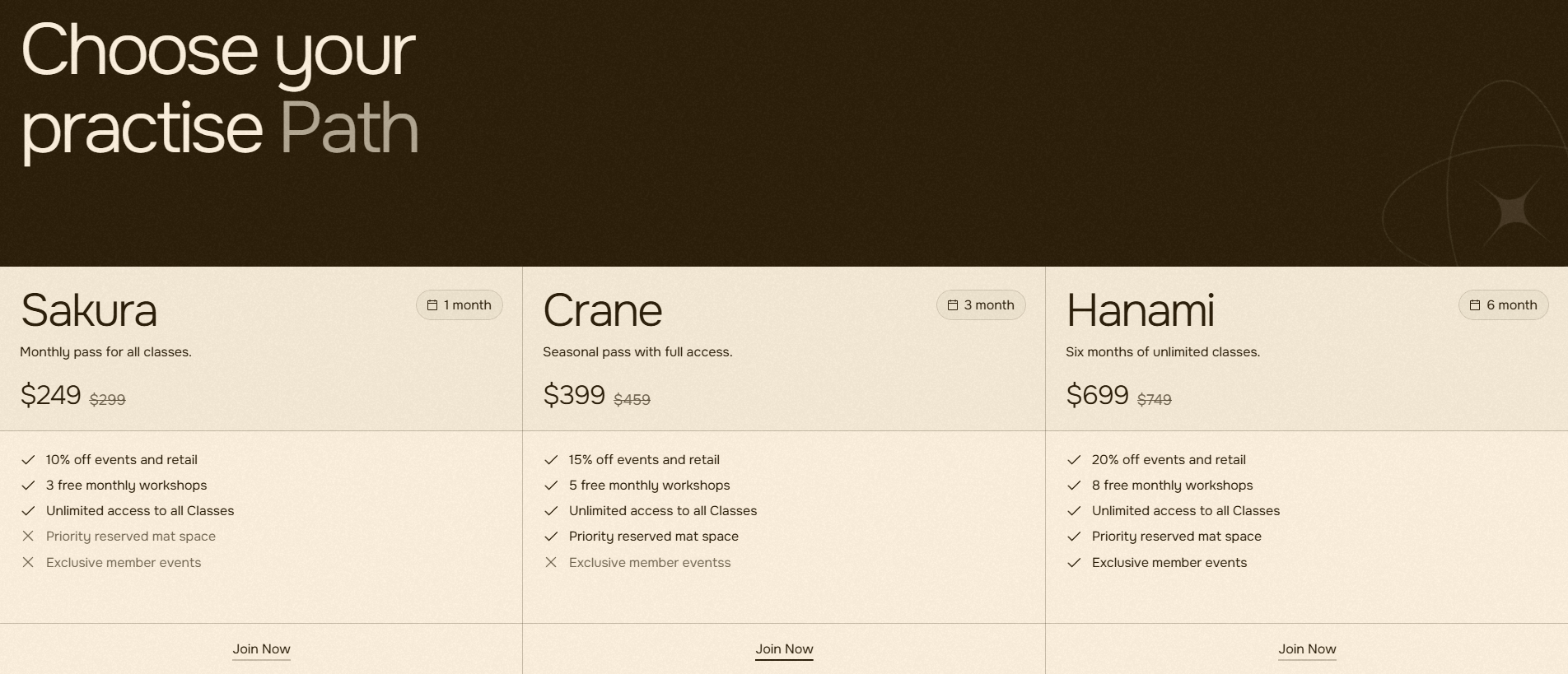
Task: Click the X icon beside Sakura's Exclusive member events
Action: tap(28, 563)
